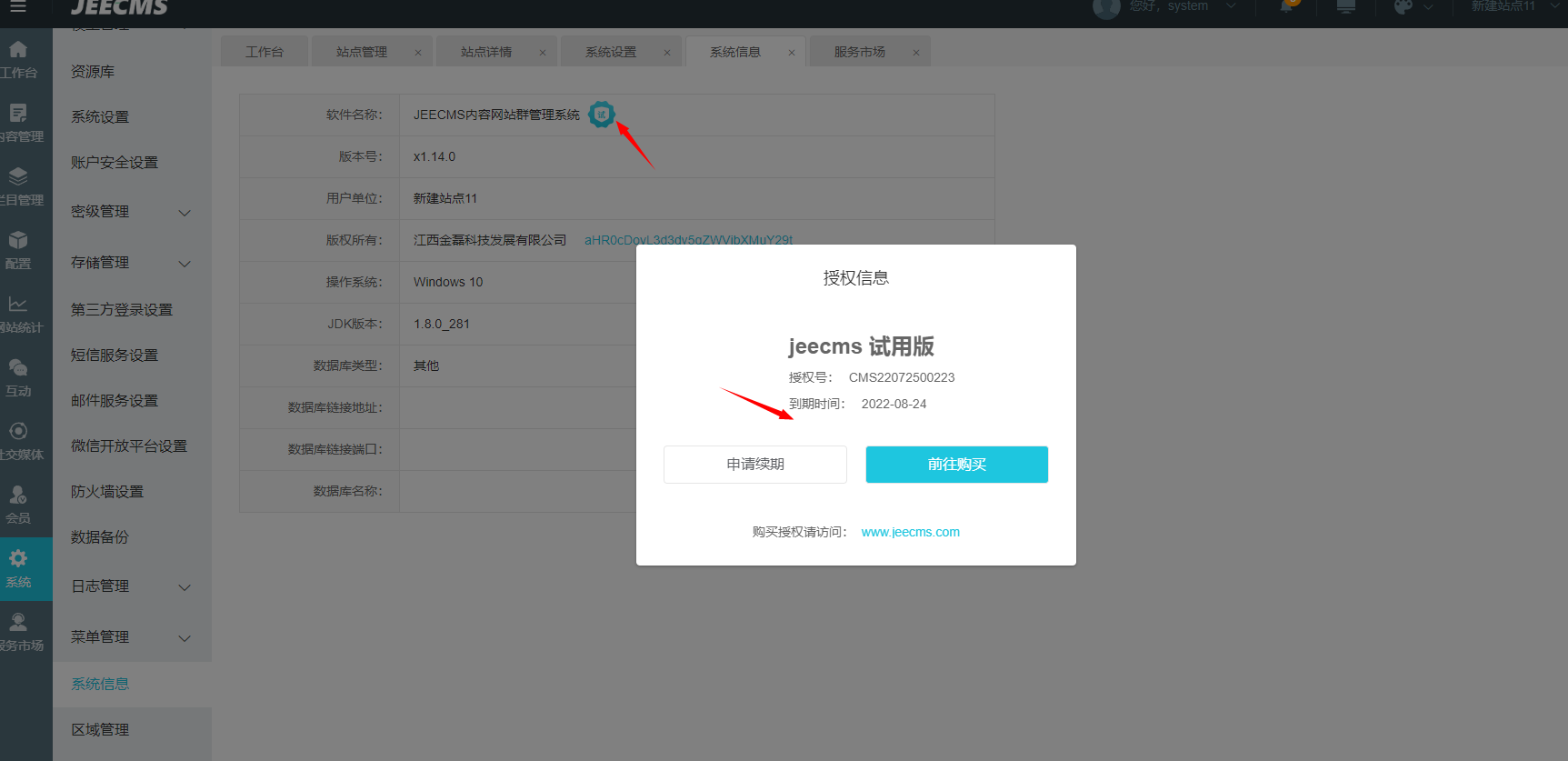Open 第三方登录设置 menu item
This screenshot has height=761, width=1568.
(122, 310)
